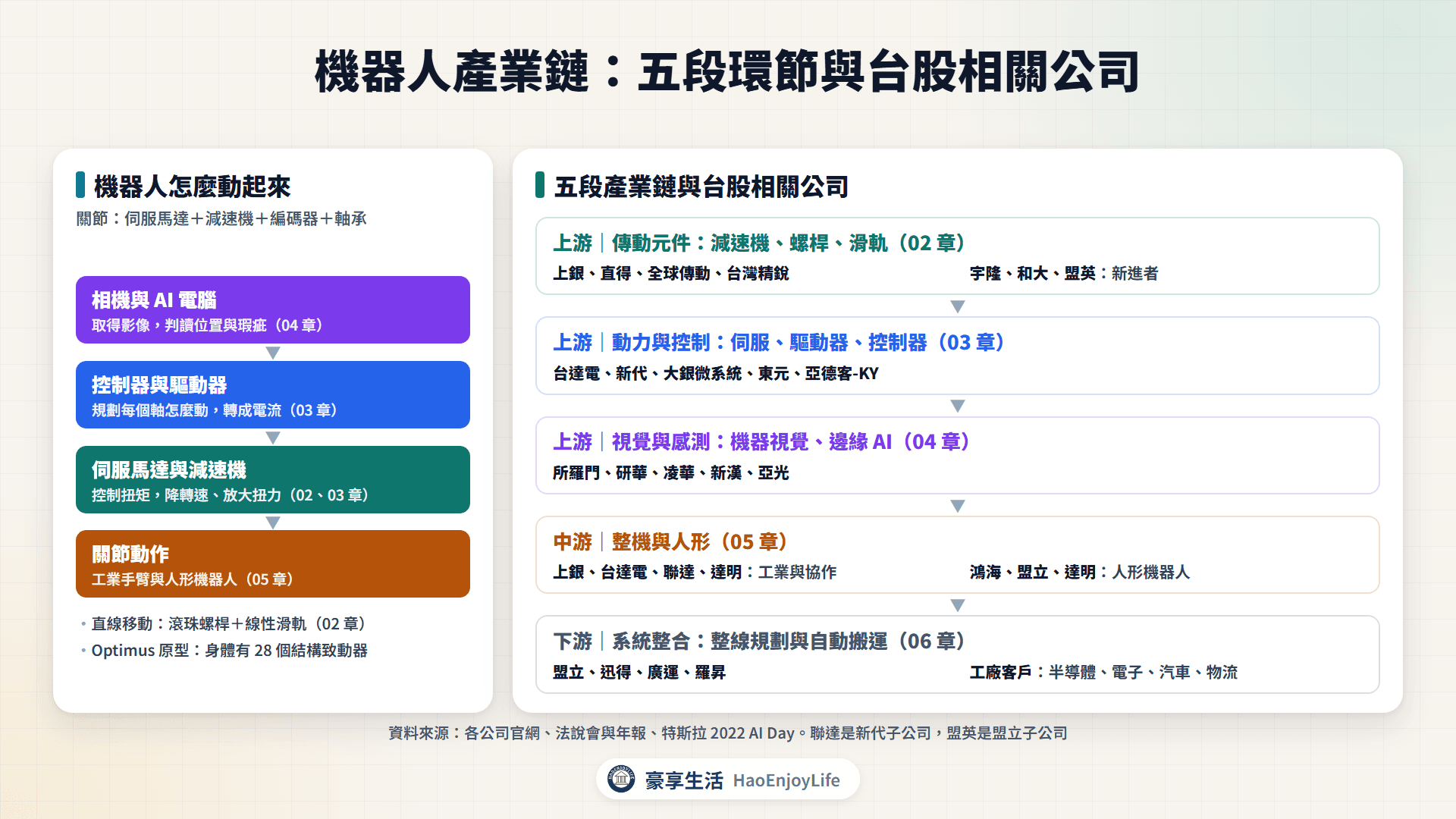Select the green 伺服馬達與減速機 block

coord(273,479)
